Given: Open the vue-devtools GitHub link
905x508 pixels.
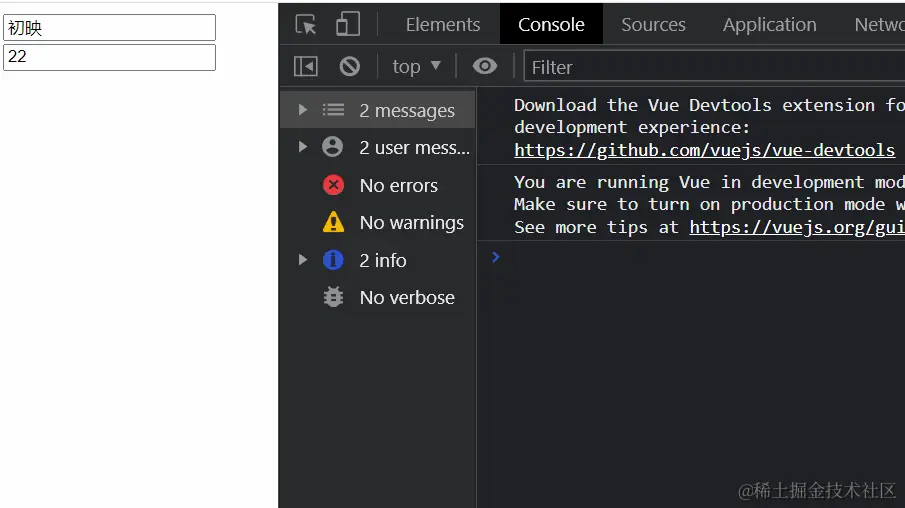Looking at the screenshot, I should (x=704, y=150).
